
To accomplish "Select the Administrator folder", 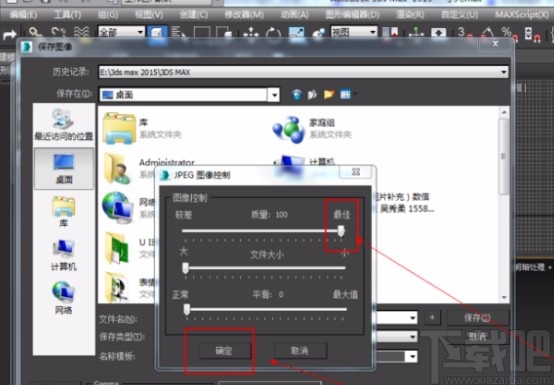I will tap(148, 167).
